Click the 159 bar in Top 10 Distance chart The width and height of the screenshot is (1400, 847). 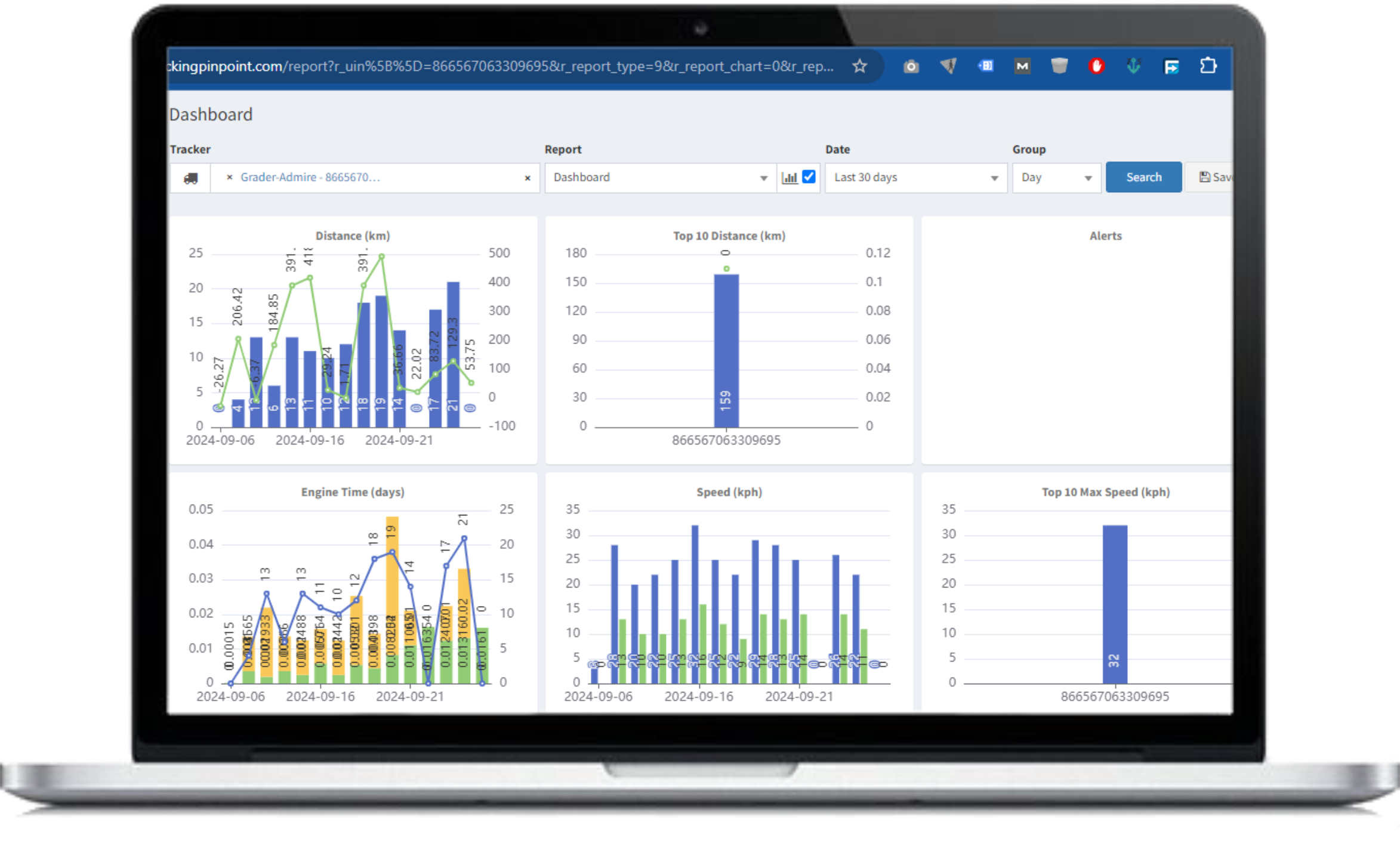click(x=726, y=351)
